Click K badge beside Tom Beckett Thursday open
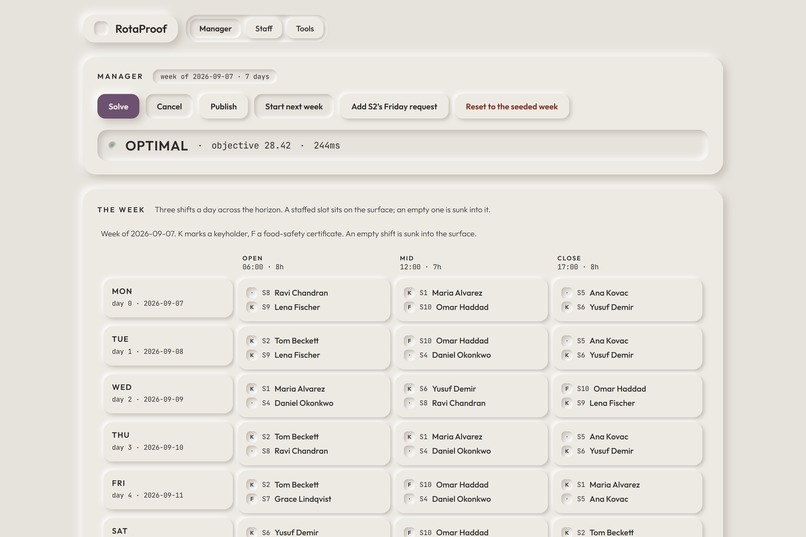 pyautogui.click(x=251, y=437)
